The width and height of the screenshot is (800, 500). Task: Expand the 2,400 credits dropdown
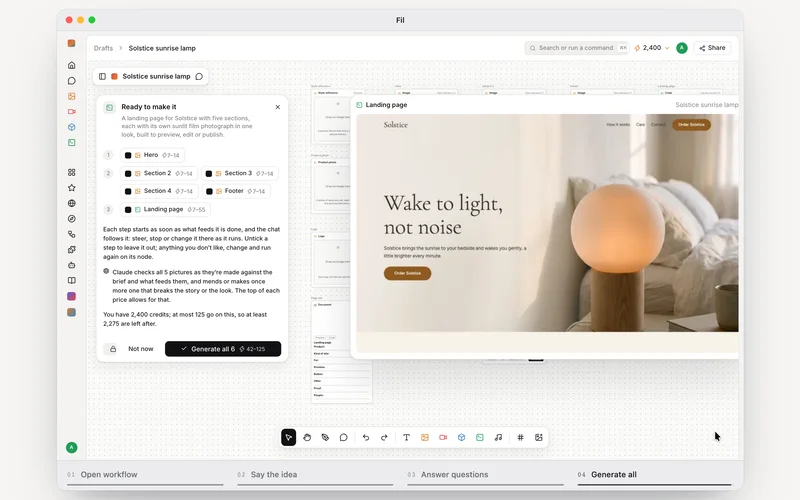tap(652, 48)
